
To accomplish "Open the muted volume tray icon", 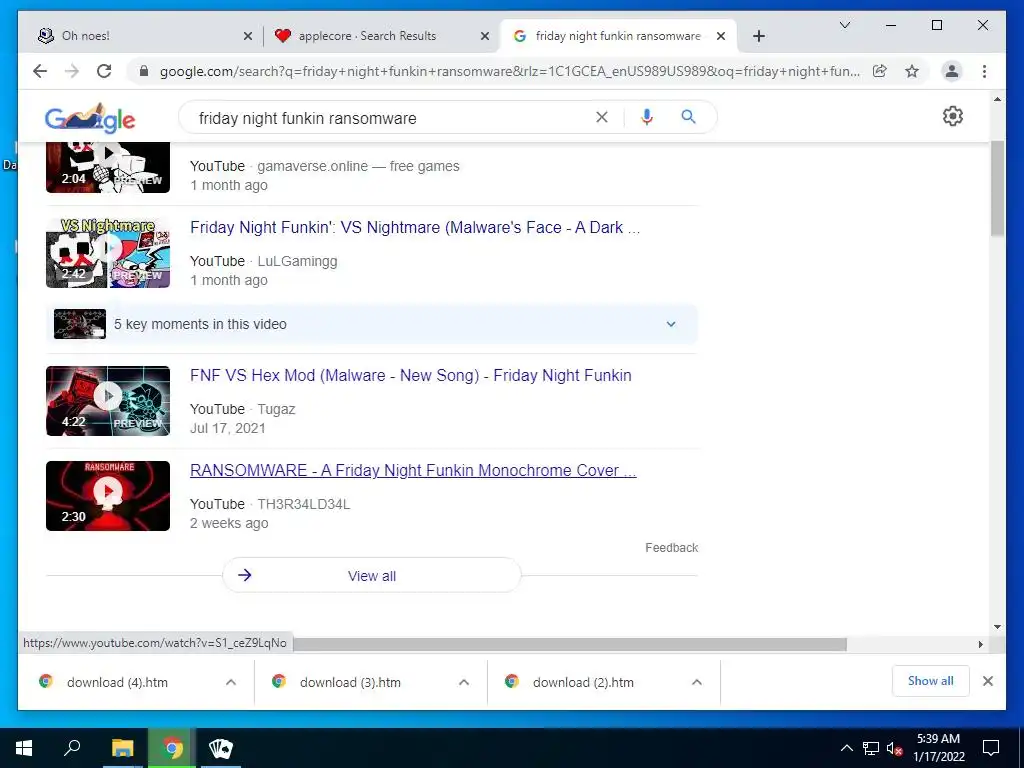I will click(x=894, y=748).
